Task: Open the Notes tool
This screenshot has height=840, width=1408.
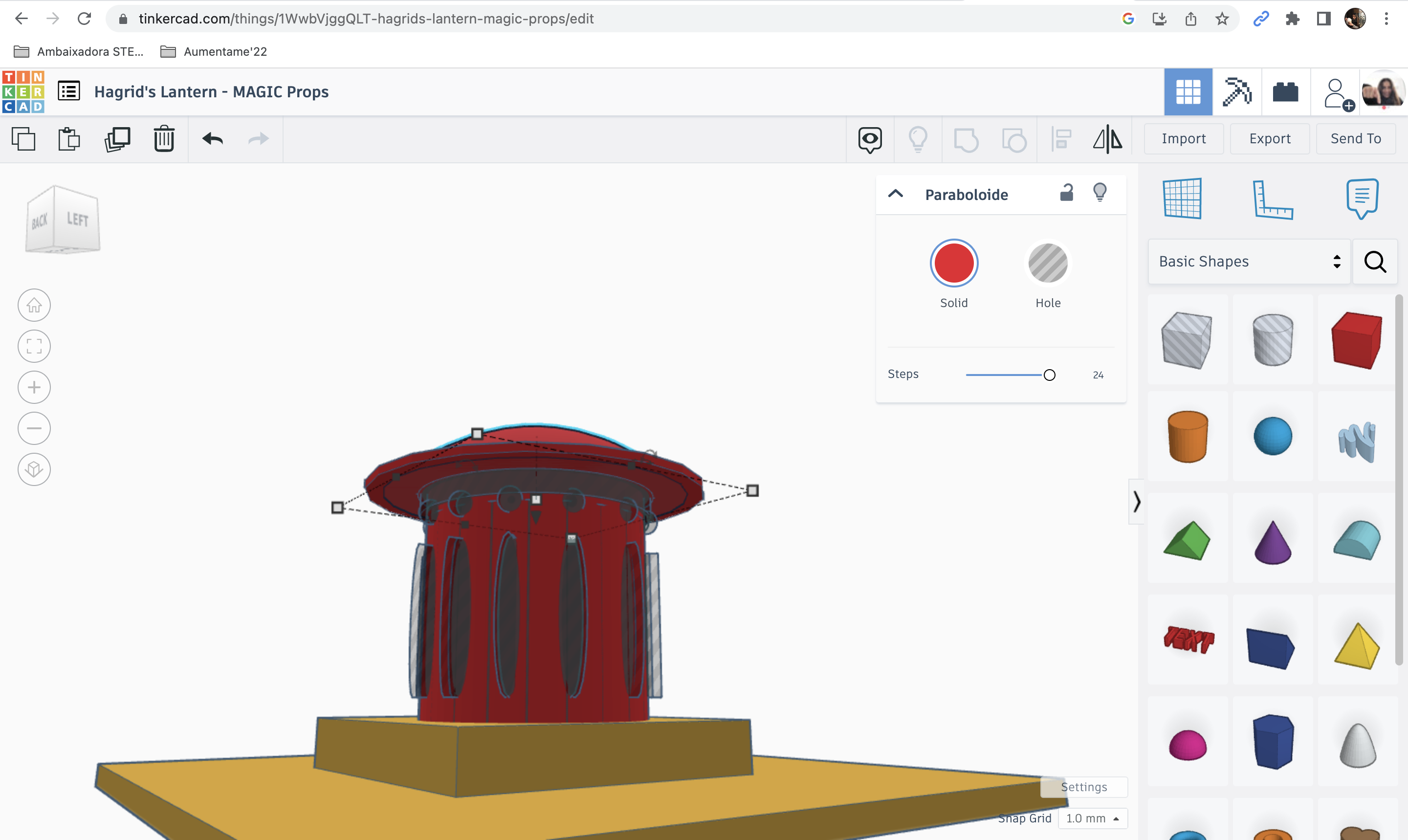Action: coord(1362,198)
